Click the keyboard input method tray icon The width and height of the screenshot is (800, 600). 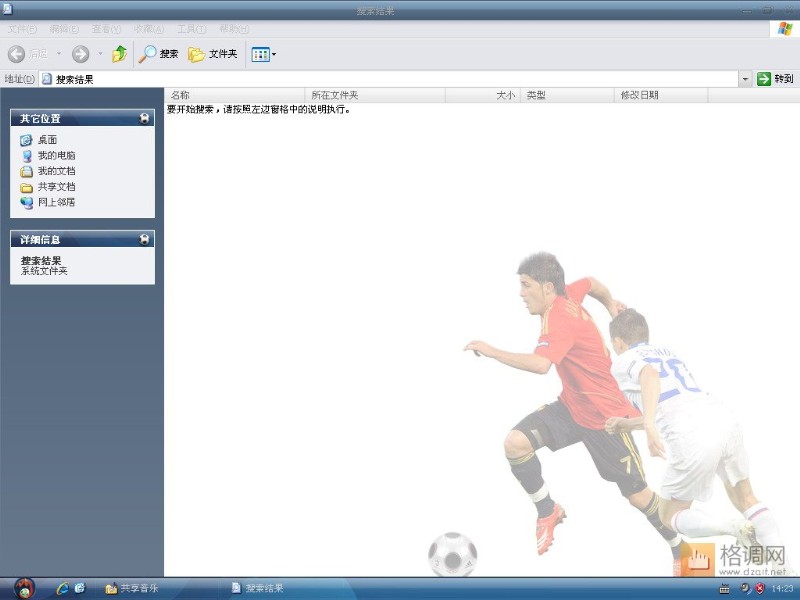coord(724,589)
